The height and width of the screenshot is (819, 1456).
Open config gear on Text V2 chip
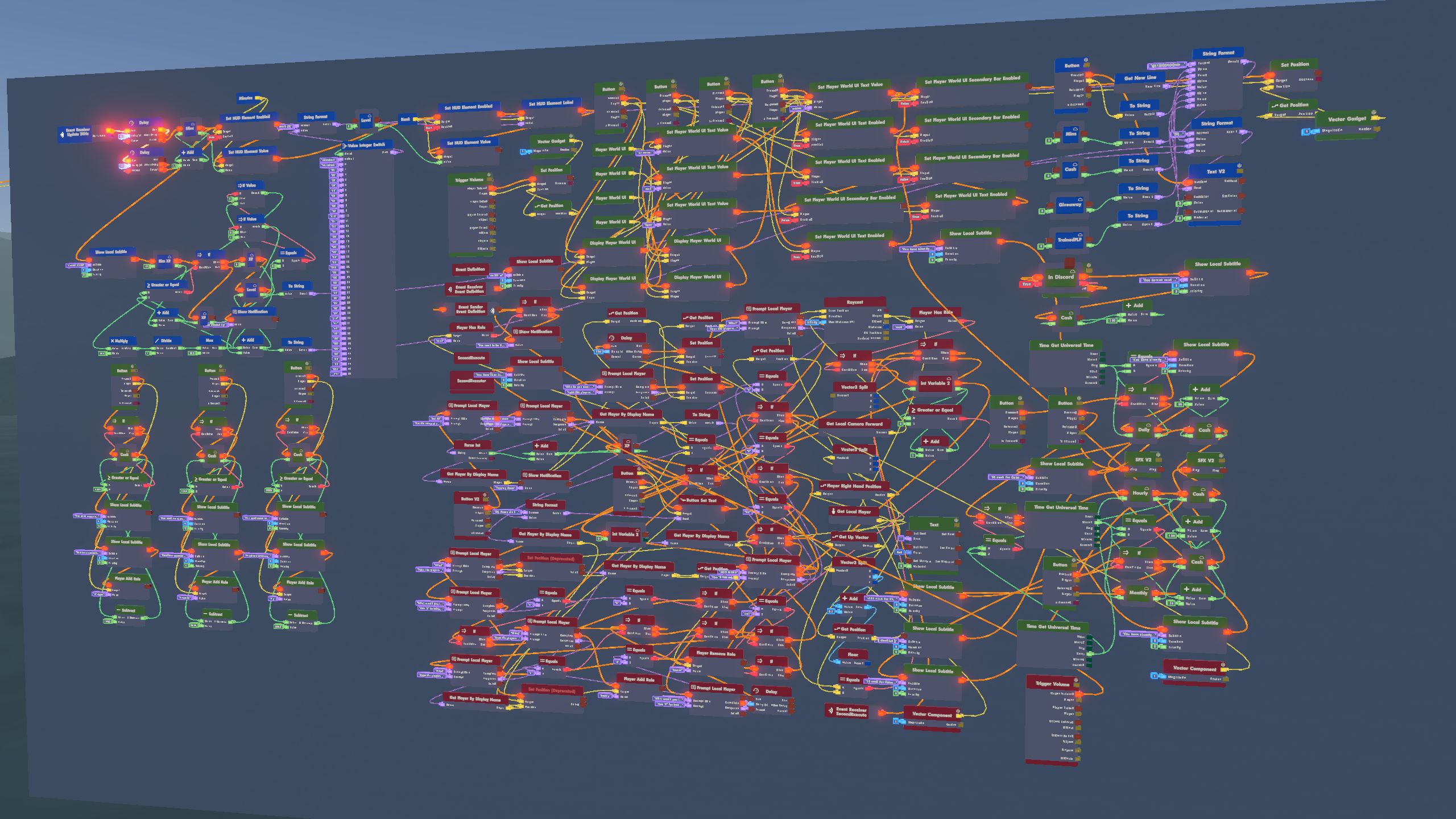coord(1239,167)
